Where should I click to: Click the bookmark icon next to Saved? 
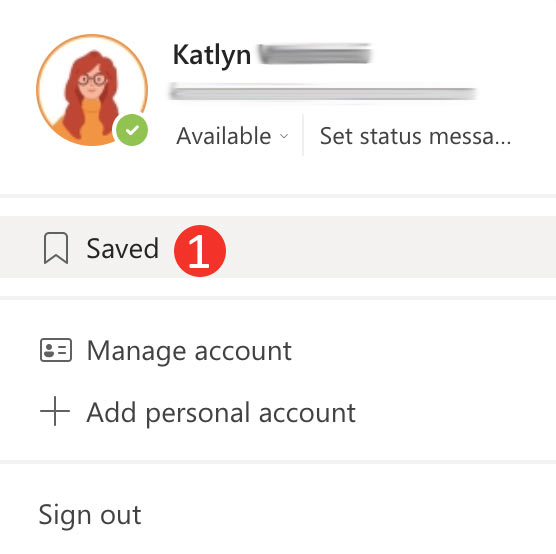pyautogui.click(x=56, y=248)
